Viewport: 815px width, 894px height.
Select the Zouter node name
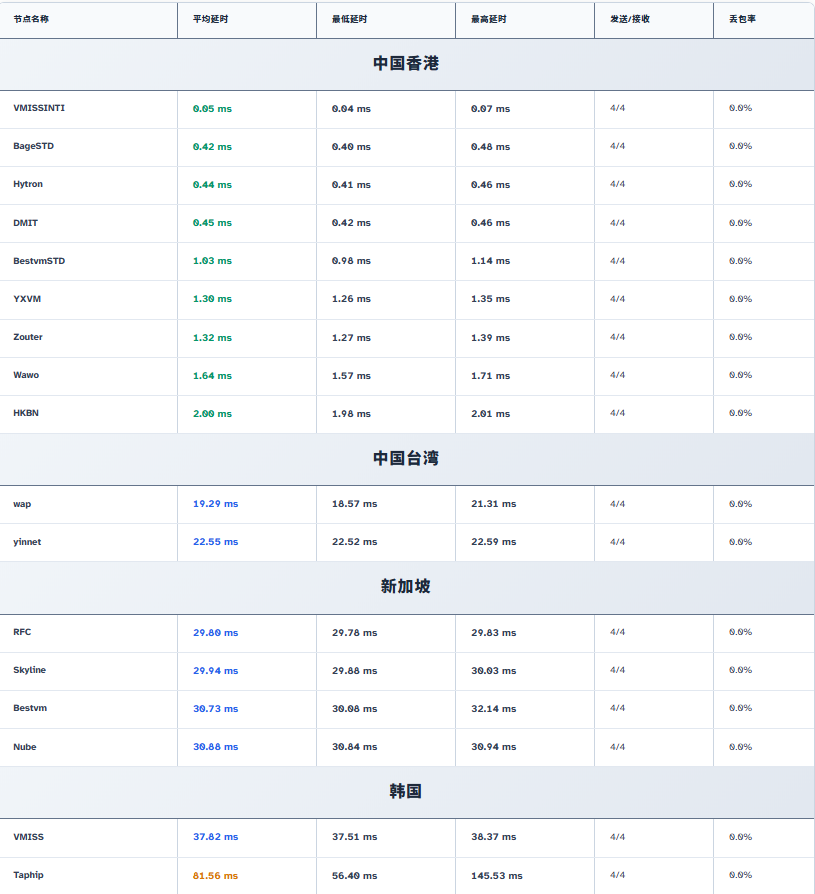[x=28, y=337]
